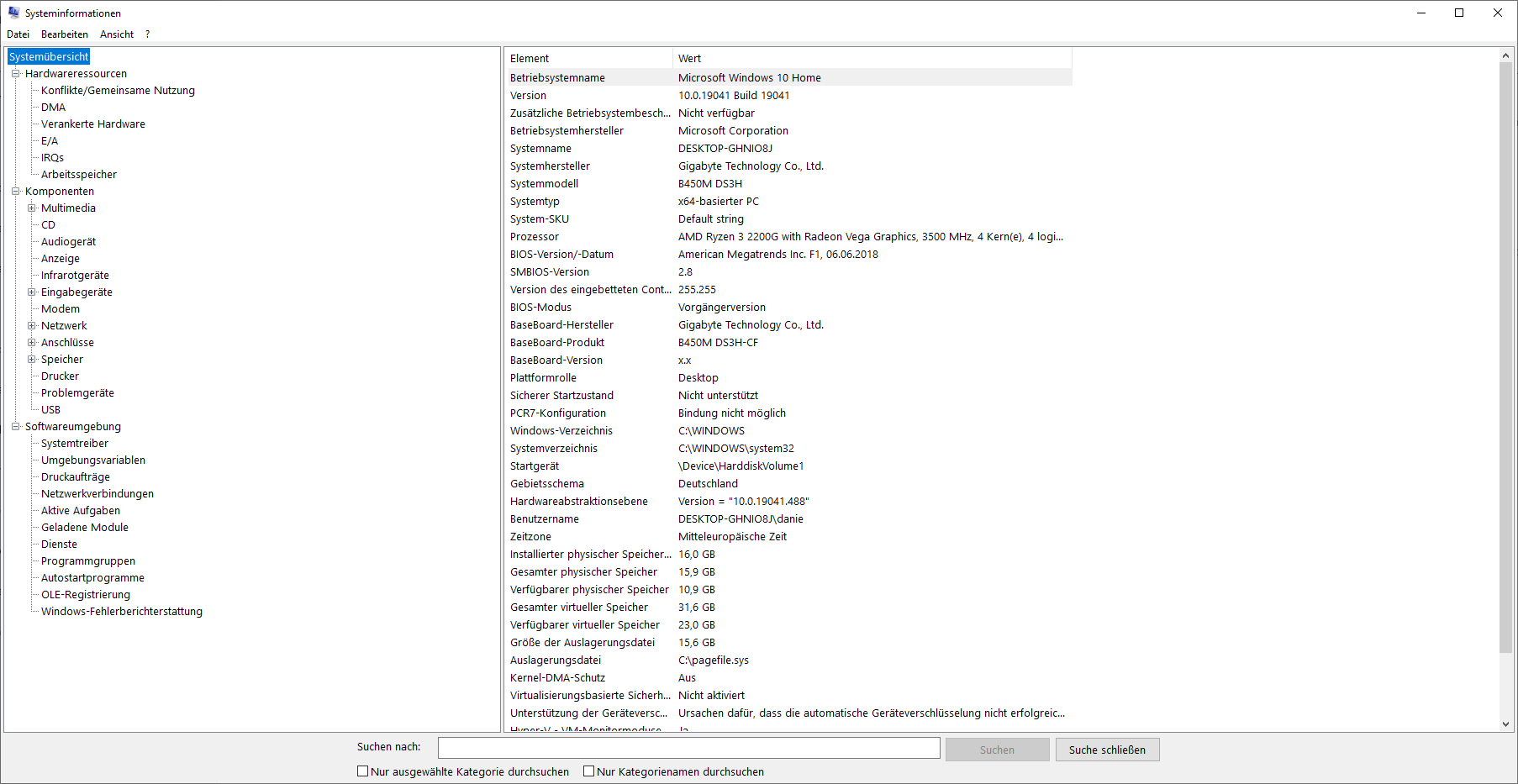Click the Systemname value DESKTOP-GHNIO8J
The image size is (1518, 784).
click(725, 148)
